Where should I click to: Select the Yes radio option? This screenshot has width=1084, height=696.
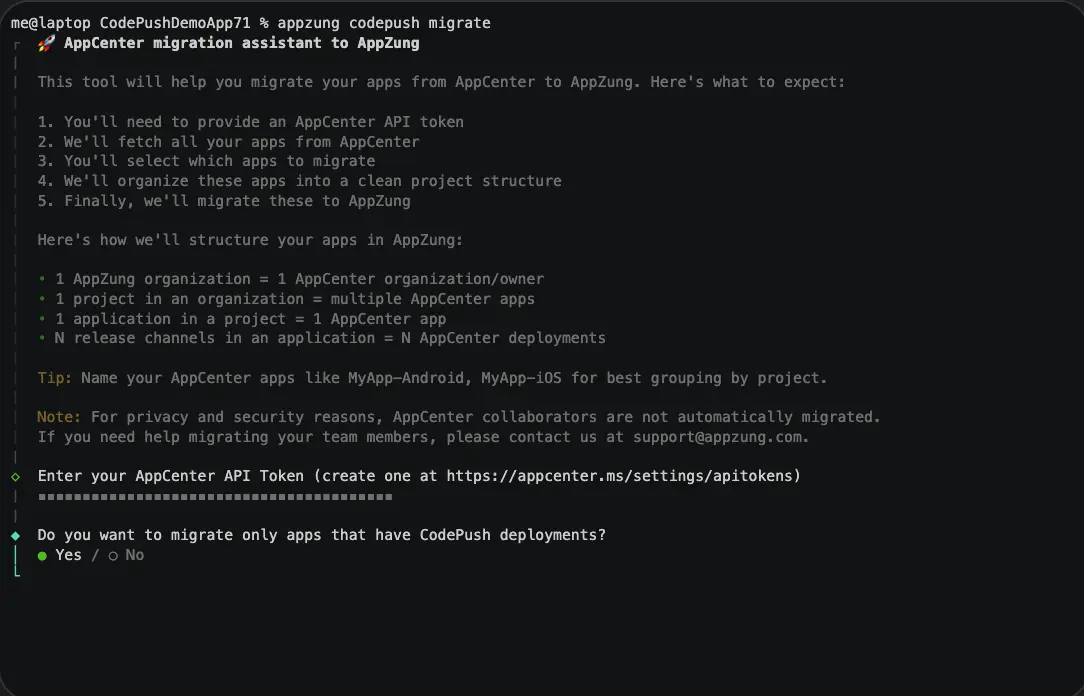tap(59, 555)
